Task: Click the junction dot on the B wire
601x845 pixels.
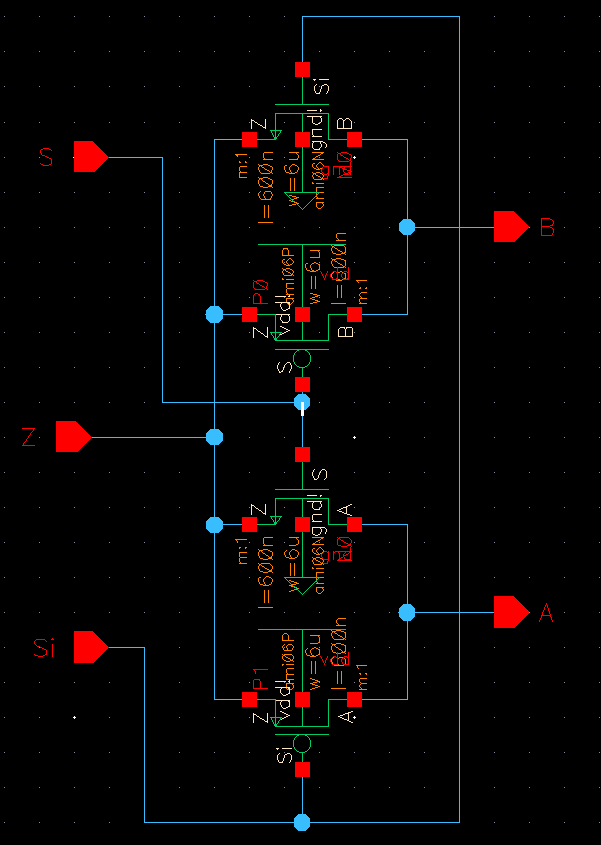Action: click(407, 227)
